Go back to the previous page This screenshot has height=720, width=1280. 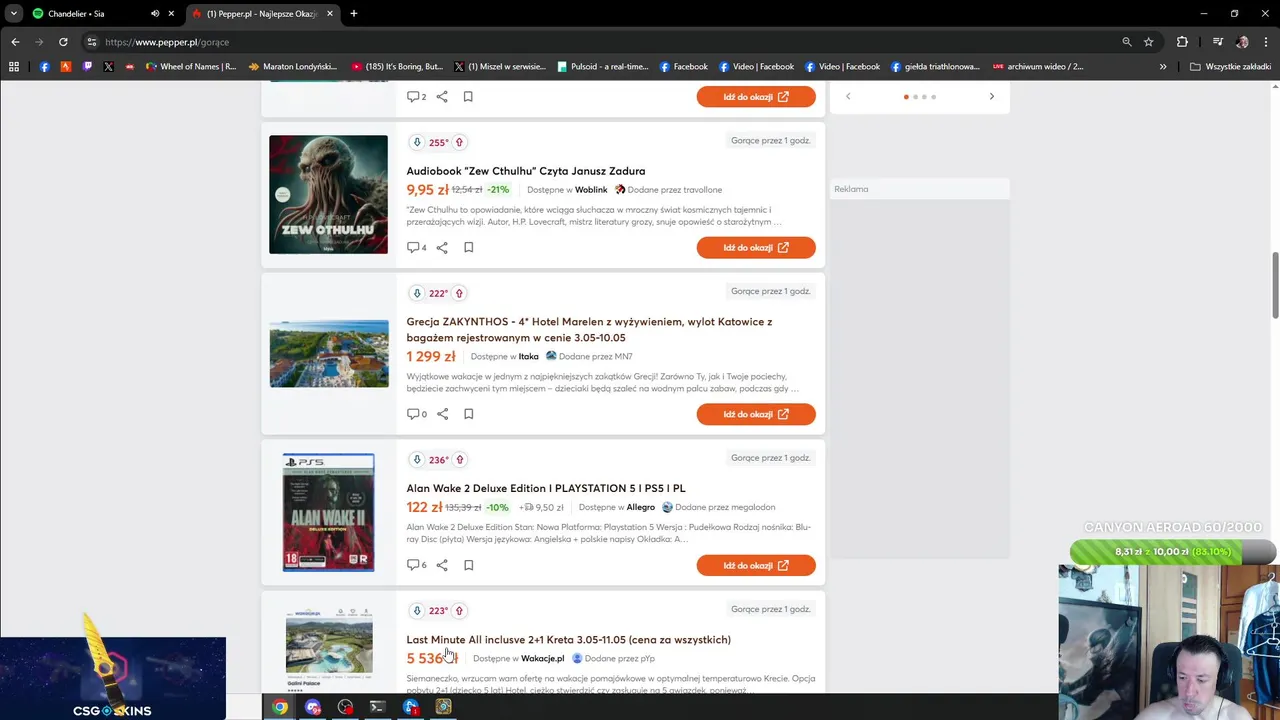click(x=15, y=42)
